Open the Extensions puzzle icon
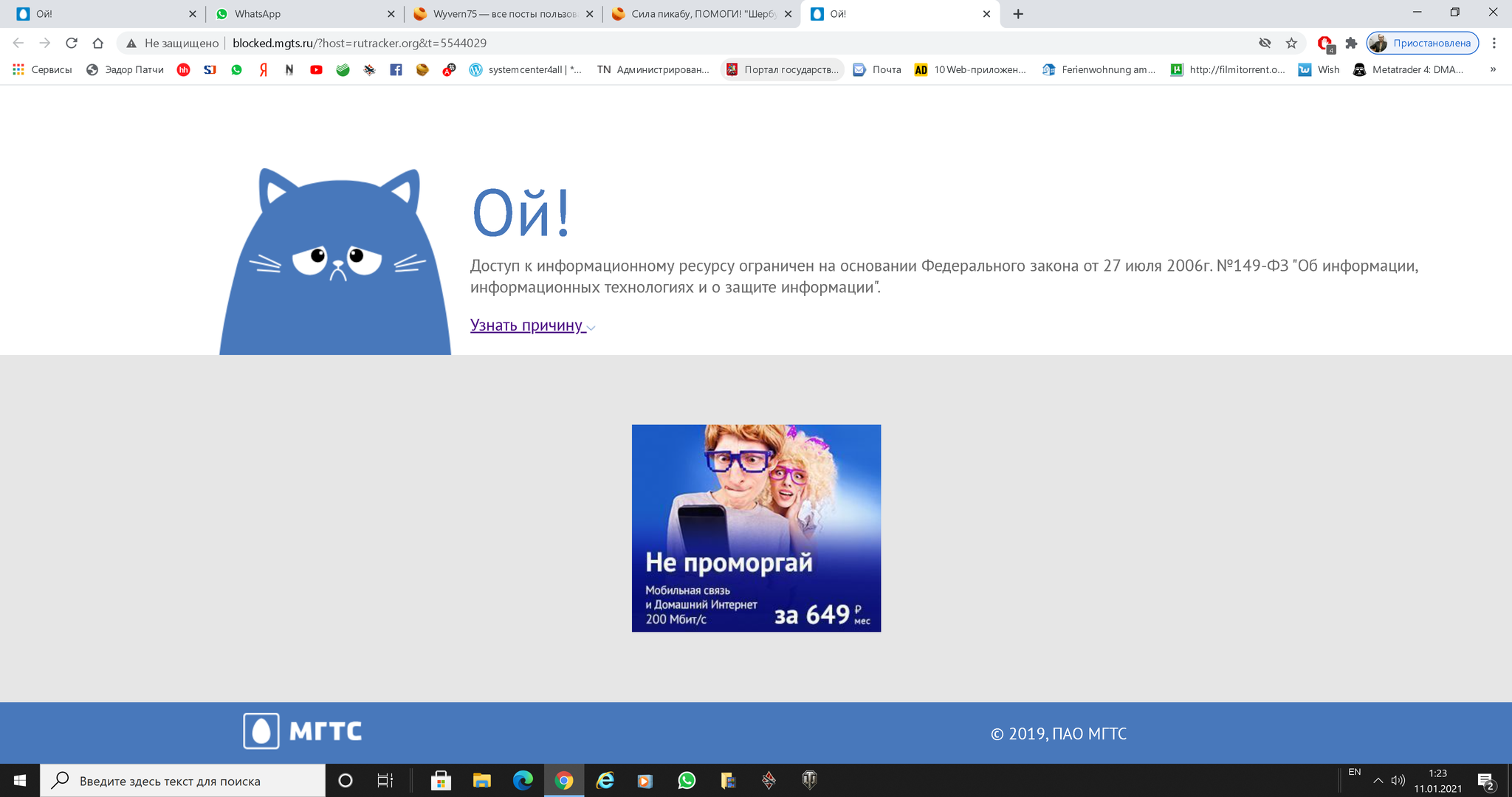 pyautogui.click(x=1351, y=43)
